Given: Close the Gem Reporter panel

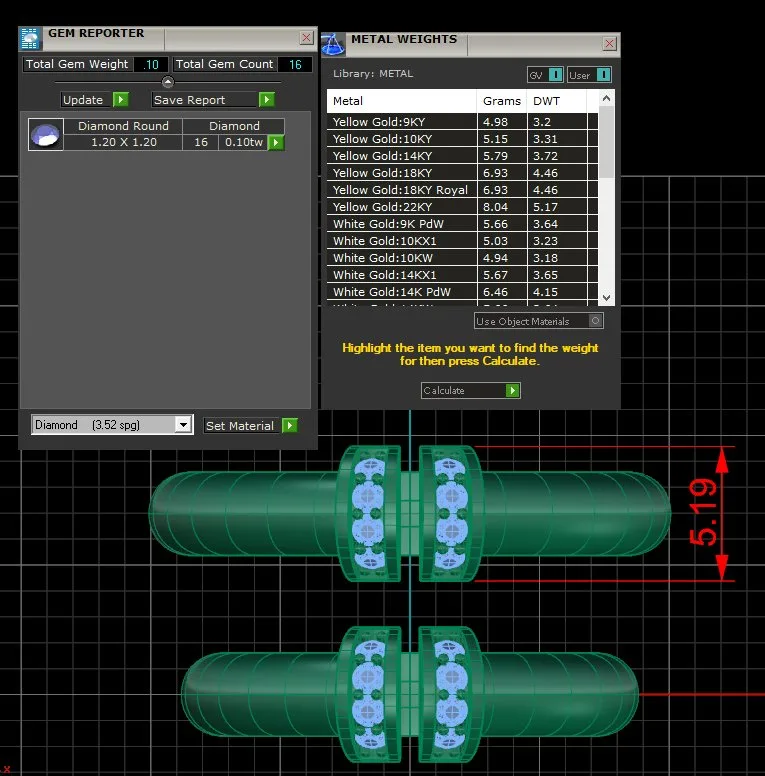Looking at the screenshot, I should point(307,38).
